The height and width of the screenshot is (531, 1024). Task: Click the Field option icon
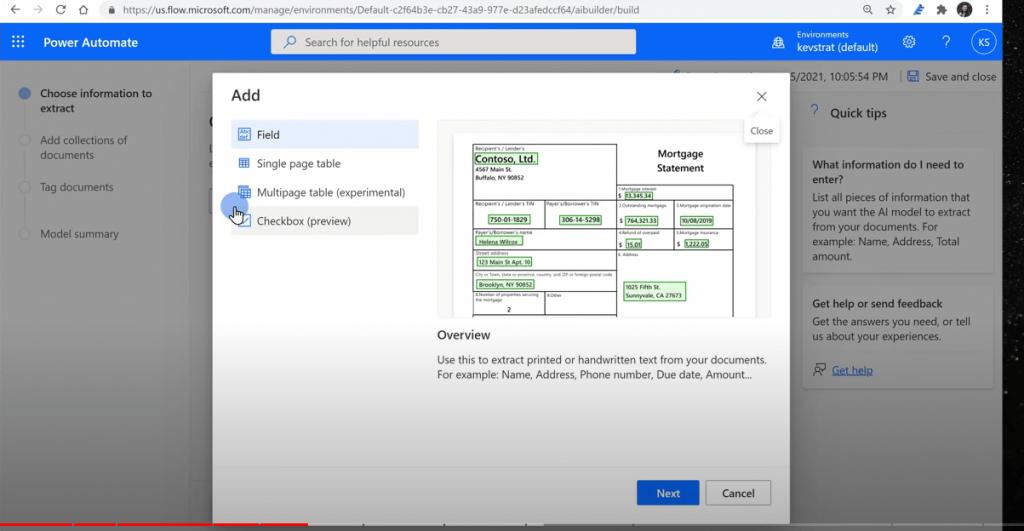[244, 135]
